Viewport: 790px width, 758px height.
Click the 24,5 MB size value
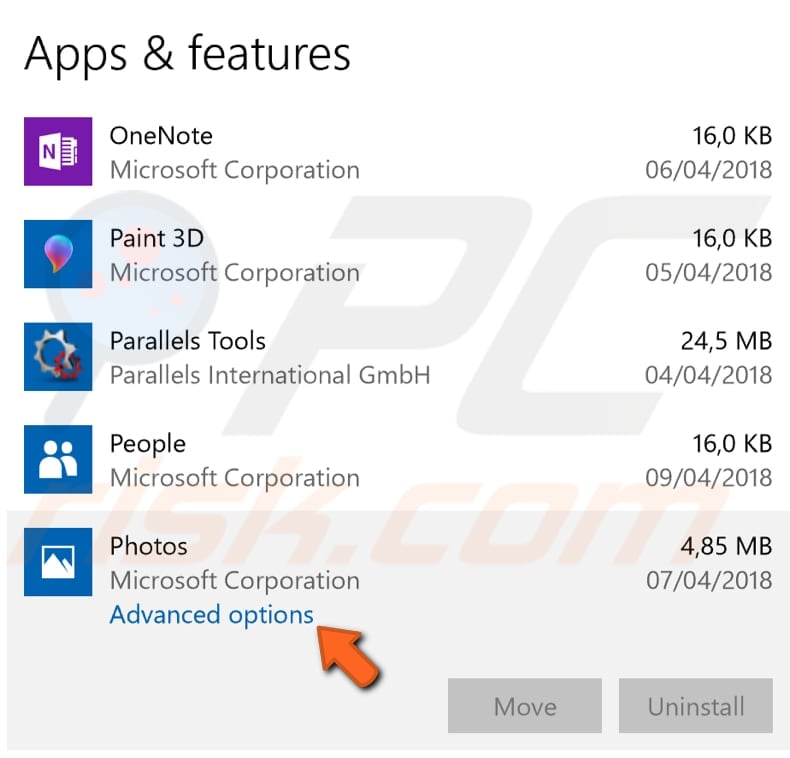click(x=727, y=341)
